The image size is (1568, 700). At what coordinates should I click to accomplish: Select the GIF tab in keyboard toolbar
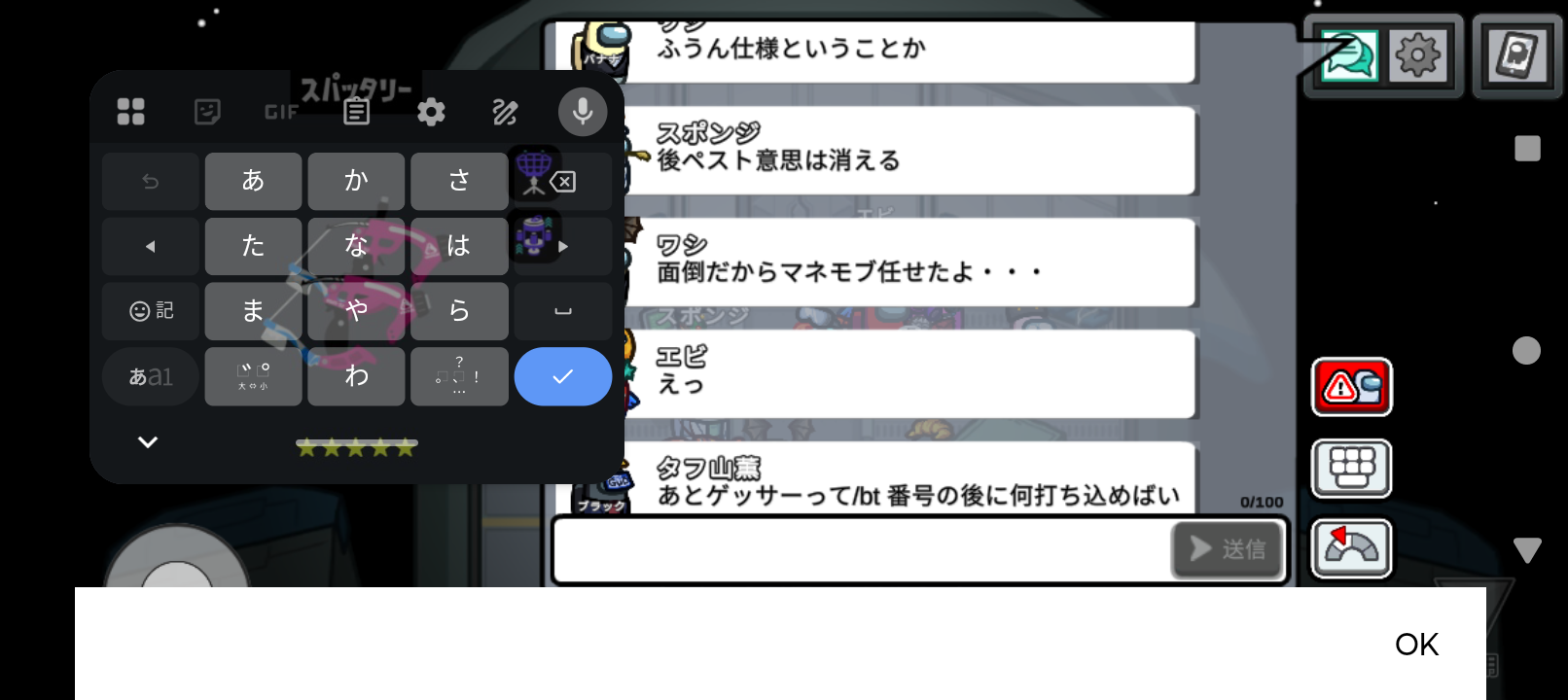pyautogui.click(x=281, y=112)
